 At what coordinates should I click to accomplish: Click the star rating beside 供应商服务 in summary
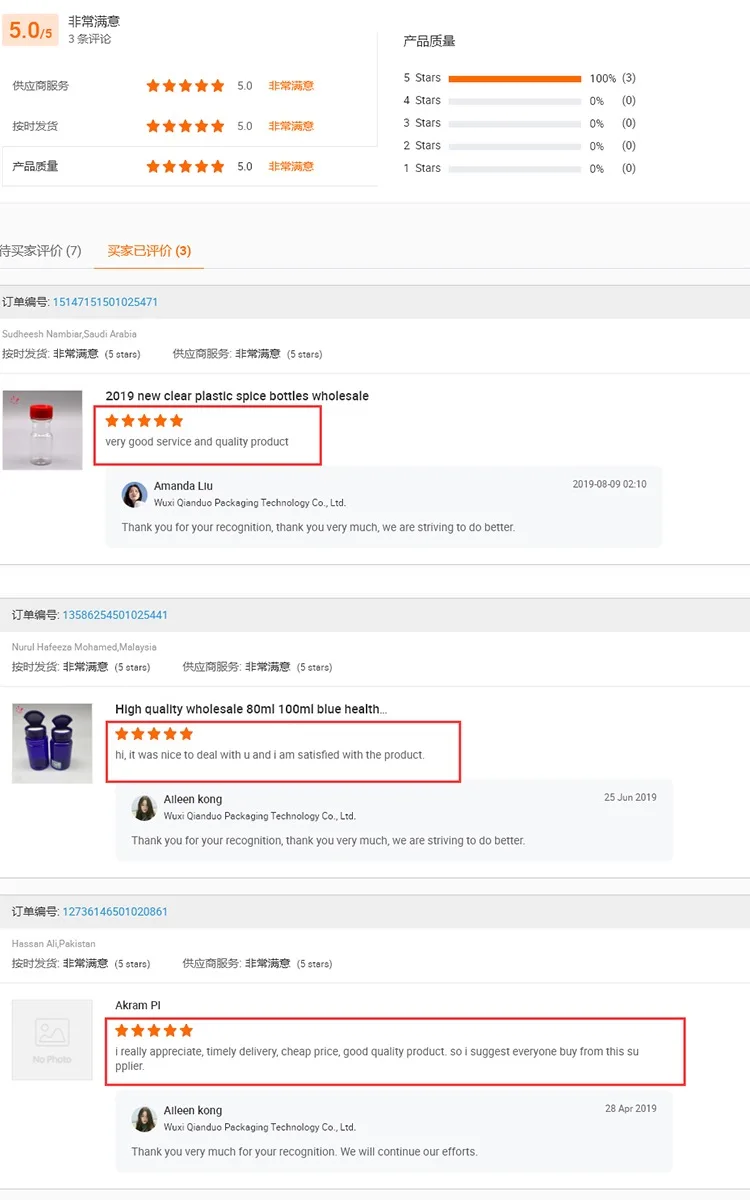[185, 86]
